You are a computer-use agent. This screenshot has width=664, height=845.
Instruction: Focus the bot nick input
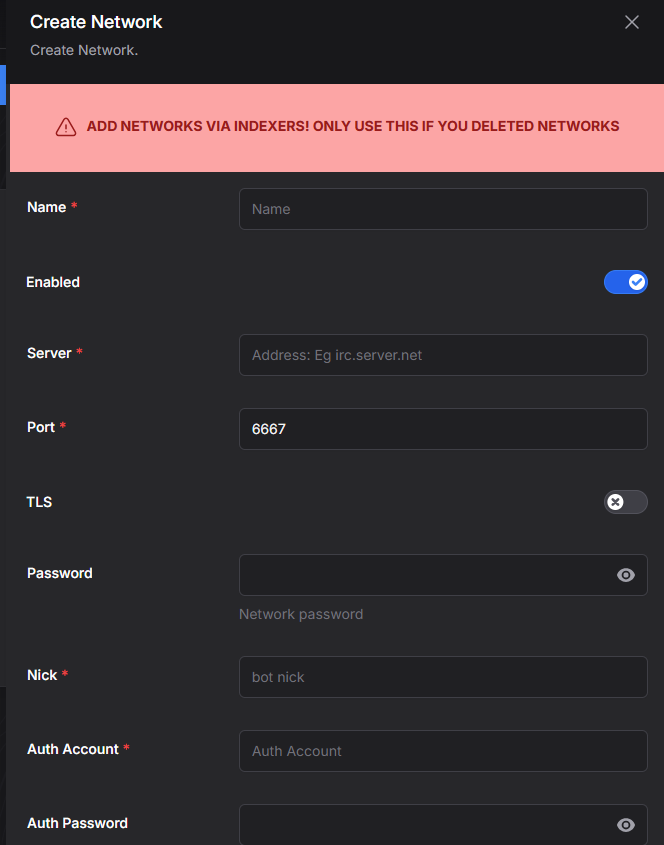click(443, 677)
